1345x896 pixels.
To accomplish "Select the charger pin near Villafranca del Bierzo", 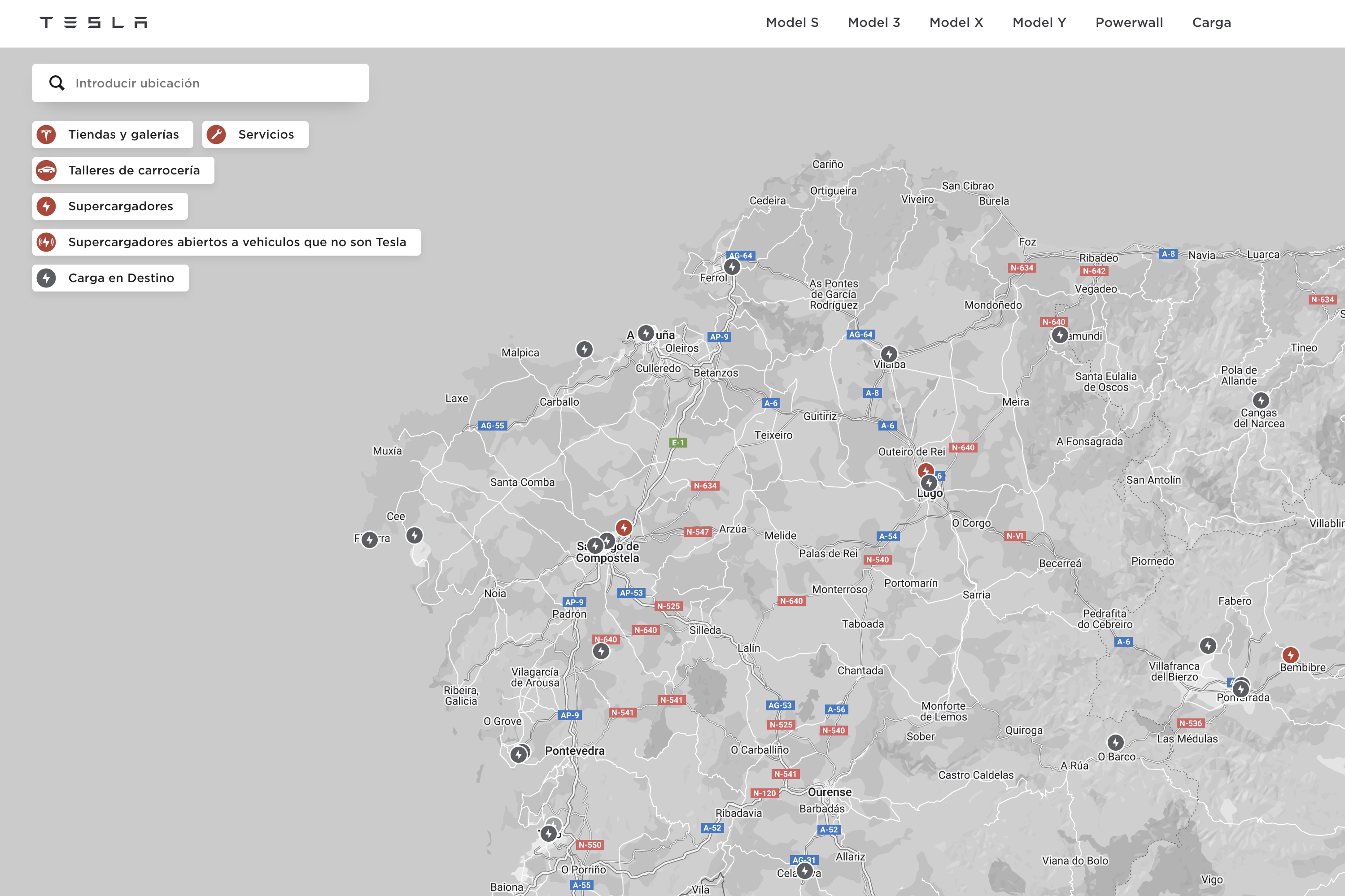I will pos(1208,646).
